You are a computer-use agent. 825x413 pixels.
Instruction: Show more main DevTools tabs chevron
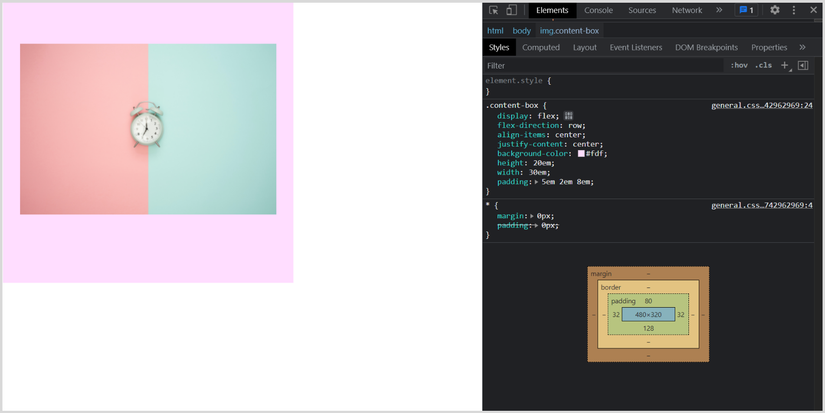719,10
